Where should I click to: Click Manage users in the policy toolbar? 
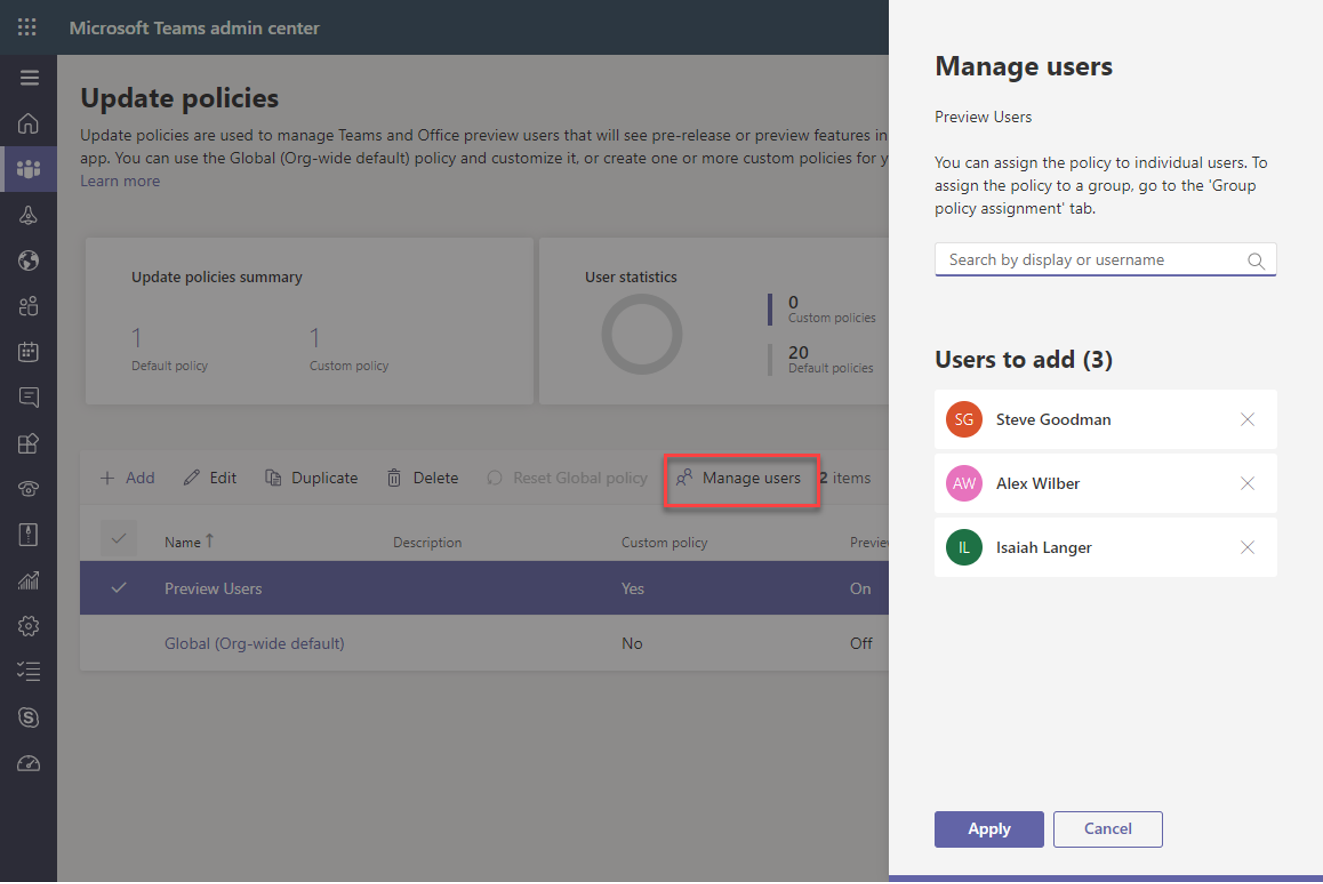(741, 478)
